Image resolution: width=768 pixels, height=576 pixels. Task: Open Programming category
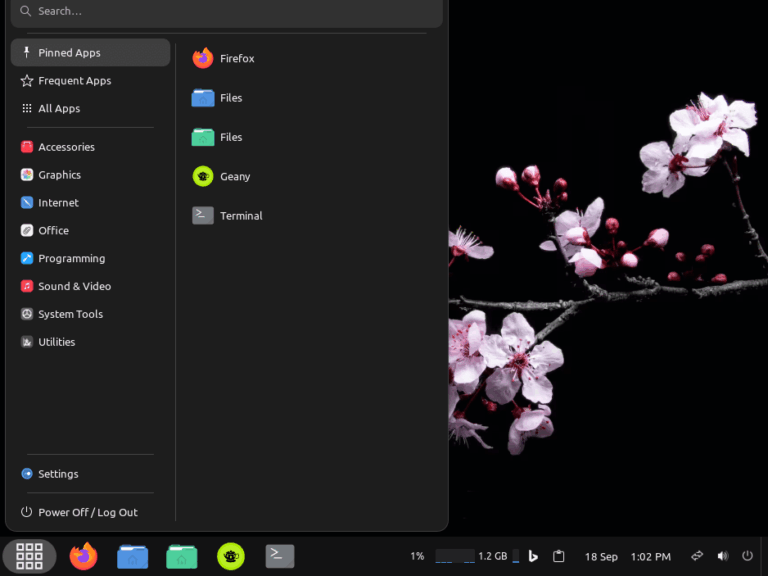pyautogui.click(x=91, y=259)
